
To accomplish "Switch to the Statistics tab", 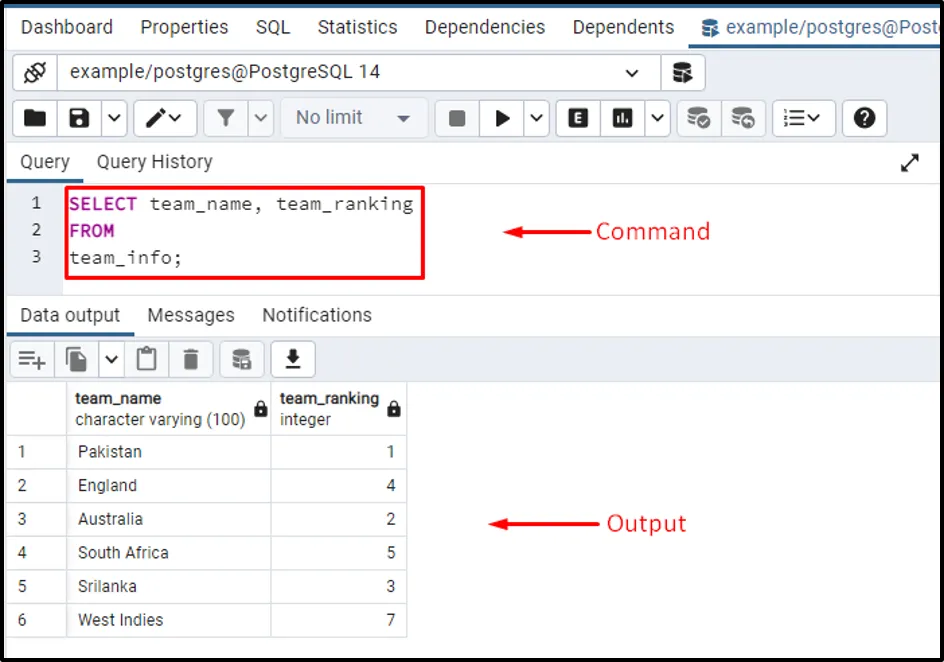I will tap(357, 27).
